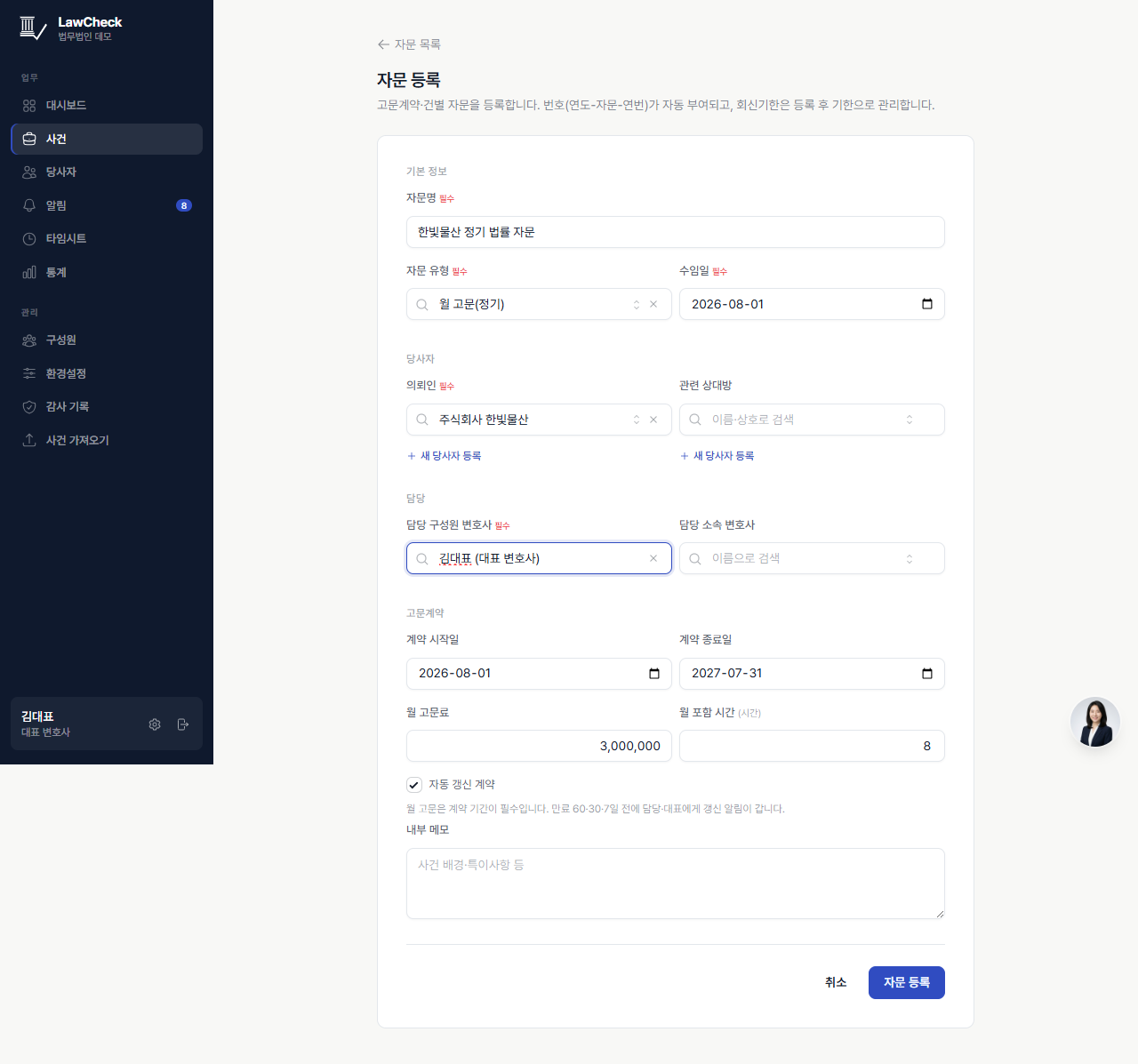Click the 의뢰인 up-down chevron
Viewport: 1138px width, 1064px height.
coord(637,420)
